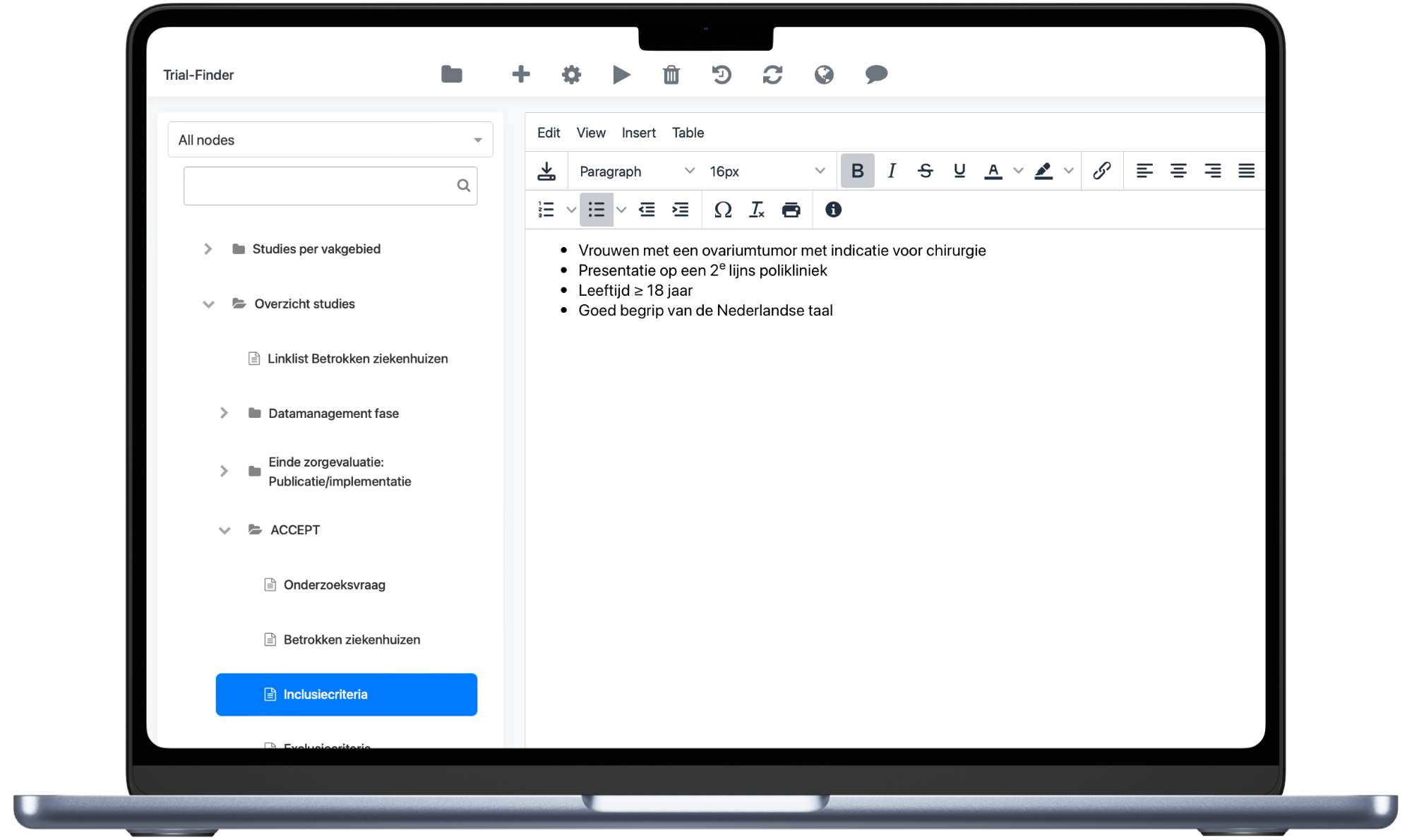1412x840 pixels.
Task: Open the Onderzoeksvraag document
Action: pos(334,584)
